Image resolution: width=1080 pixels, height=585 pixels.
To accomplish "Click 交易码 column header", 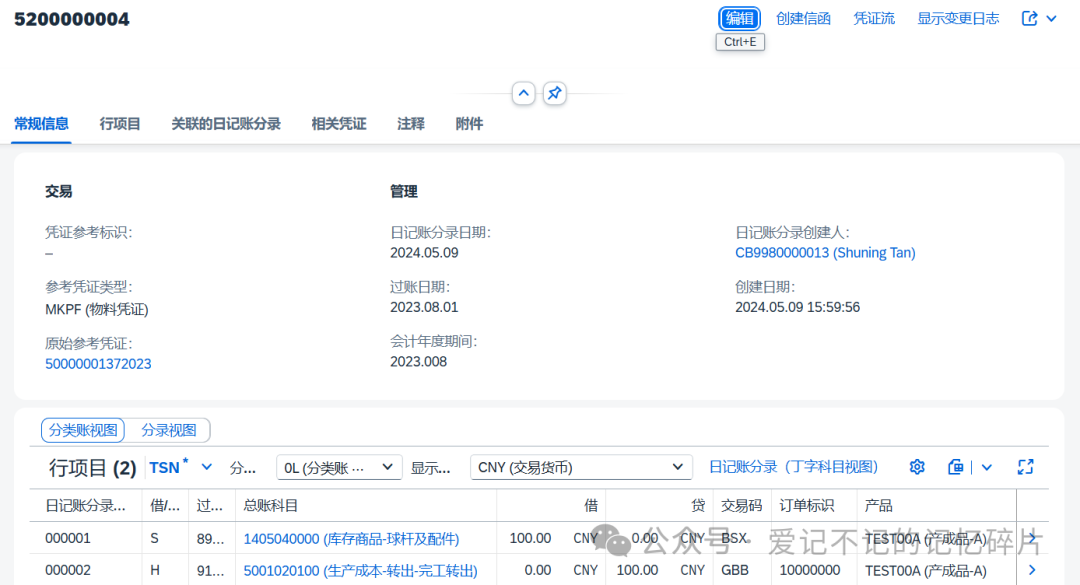I will (742, 506).
